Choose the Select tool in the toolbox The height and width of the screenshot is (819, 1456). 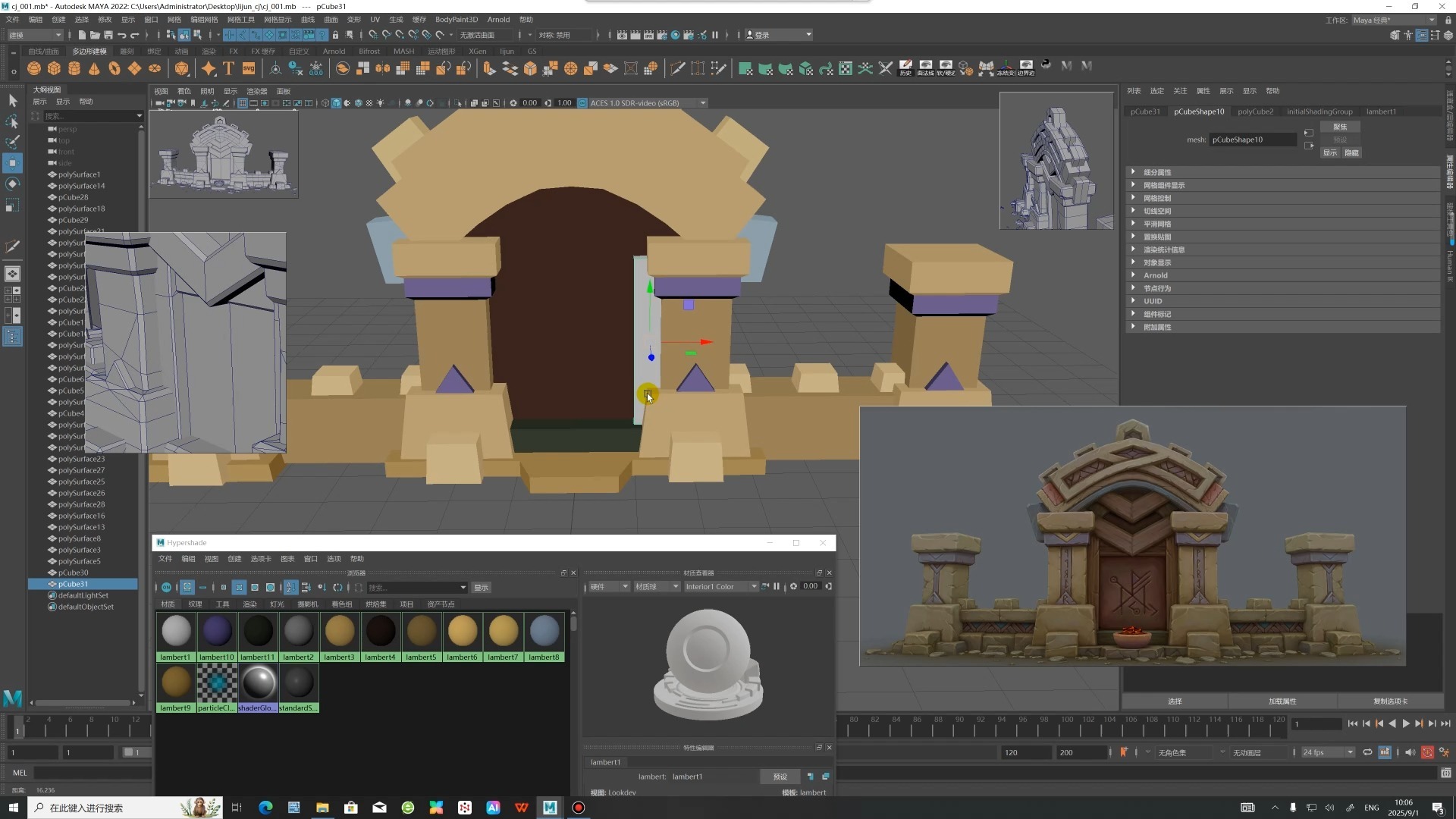[x=13, y=100]
